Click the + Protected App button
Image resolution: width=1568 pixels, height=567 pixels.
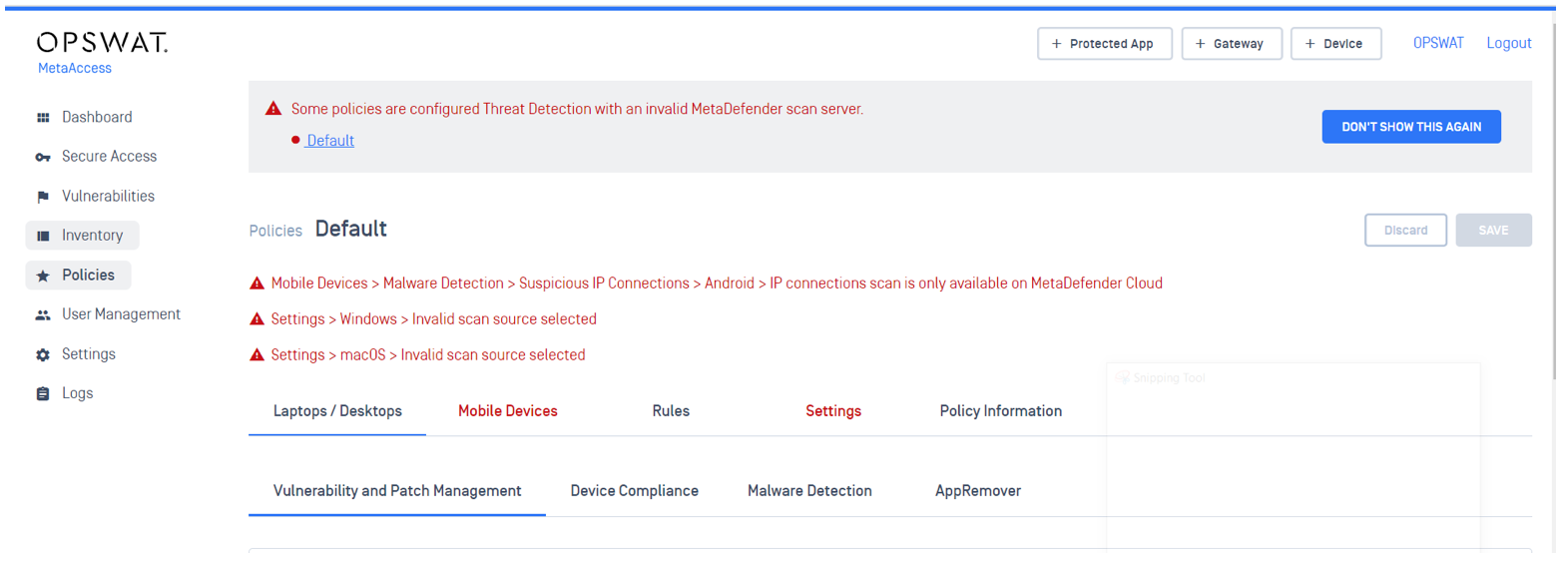1105,44
